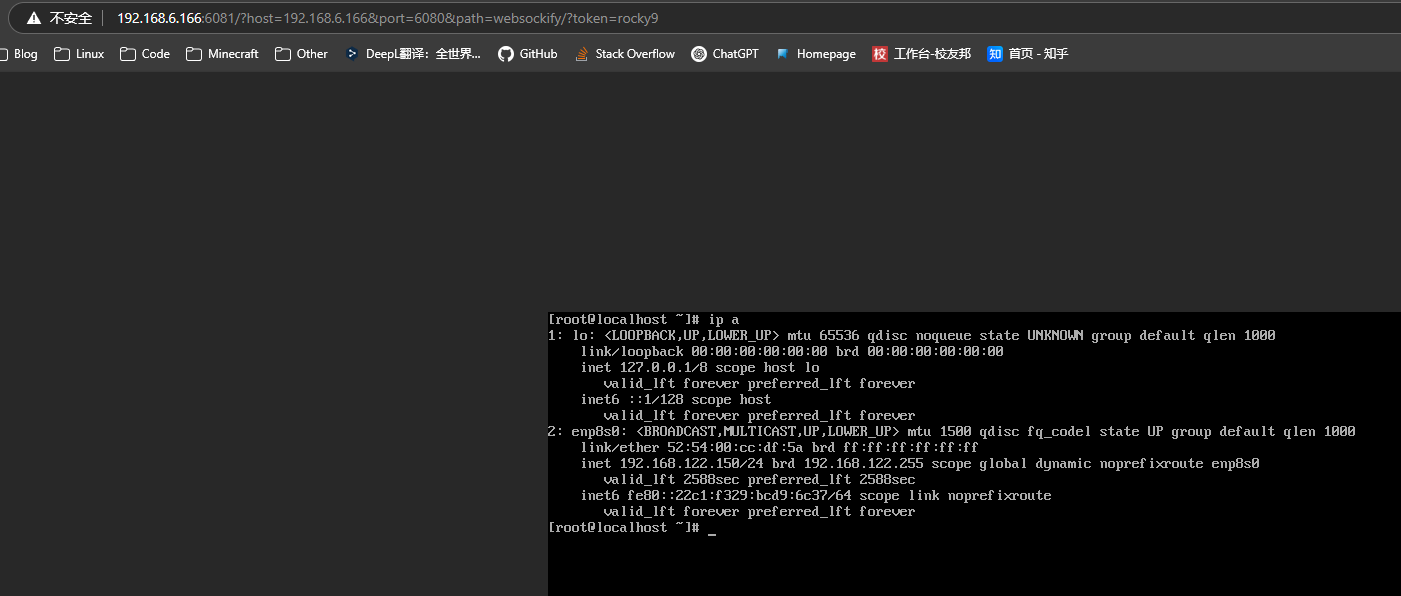Click the 不安全 site info label
Screen dimensions: 1401x596
coord(70,18)
